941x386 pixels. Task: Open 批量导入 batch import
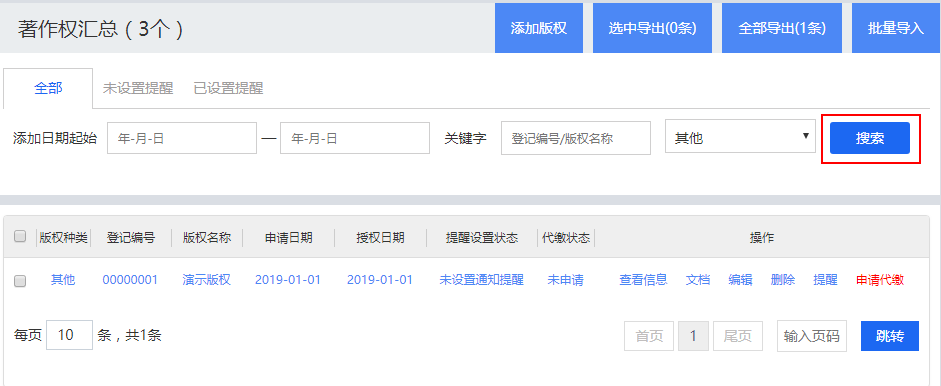(x=896, y=28)
